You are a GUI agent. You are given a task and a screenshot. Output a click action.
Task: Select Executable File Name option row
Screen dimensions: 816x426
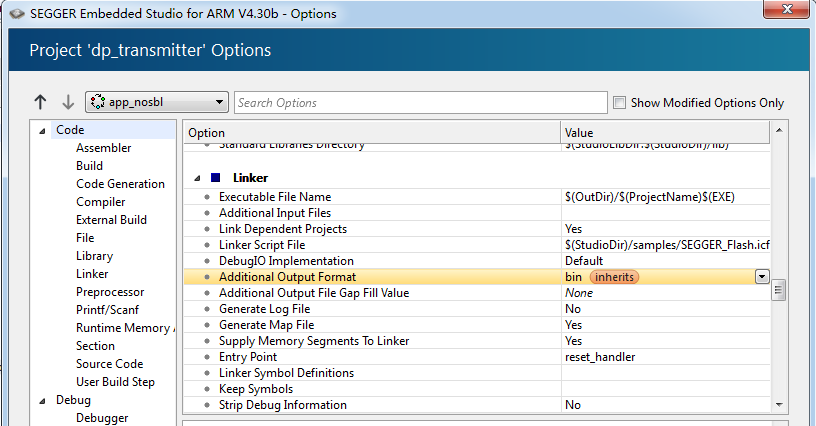click(x=477, y=197)
